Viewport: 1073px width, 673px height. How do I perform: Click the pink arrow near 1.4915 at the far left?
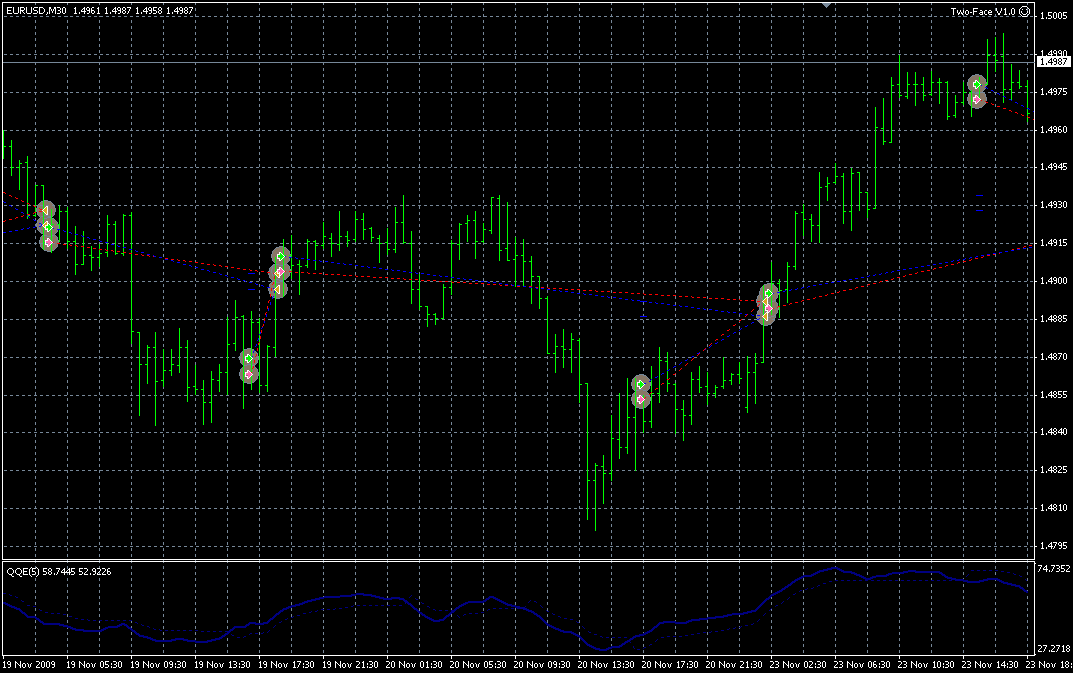[x=49, y=242]
